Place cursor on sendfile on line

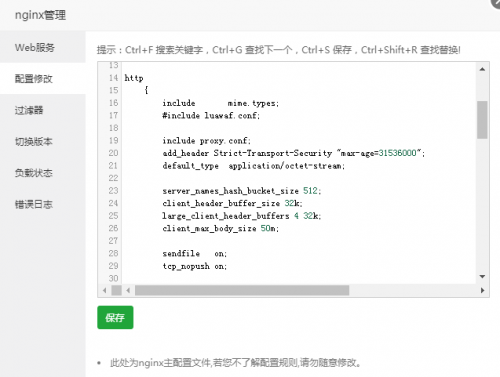click(195, 254)
